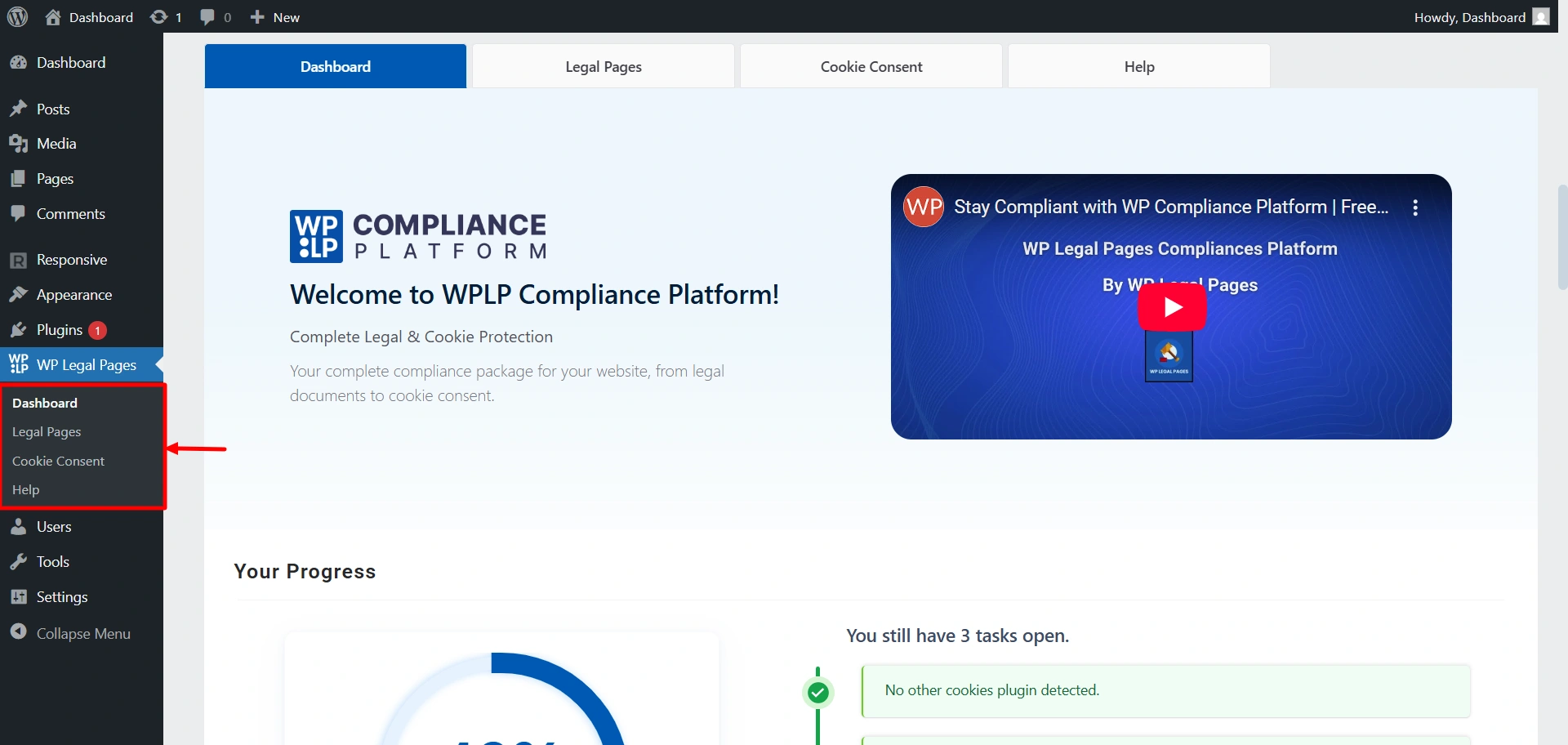Click the Responsive R icon
The width and height of the screenshot is (1568, 745).
coord(18,260)
